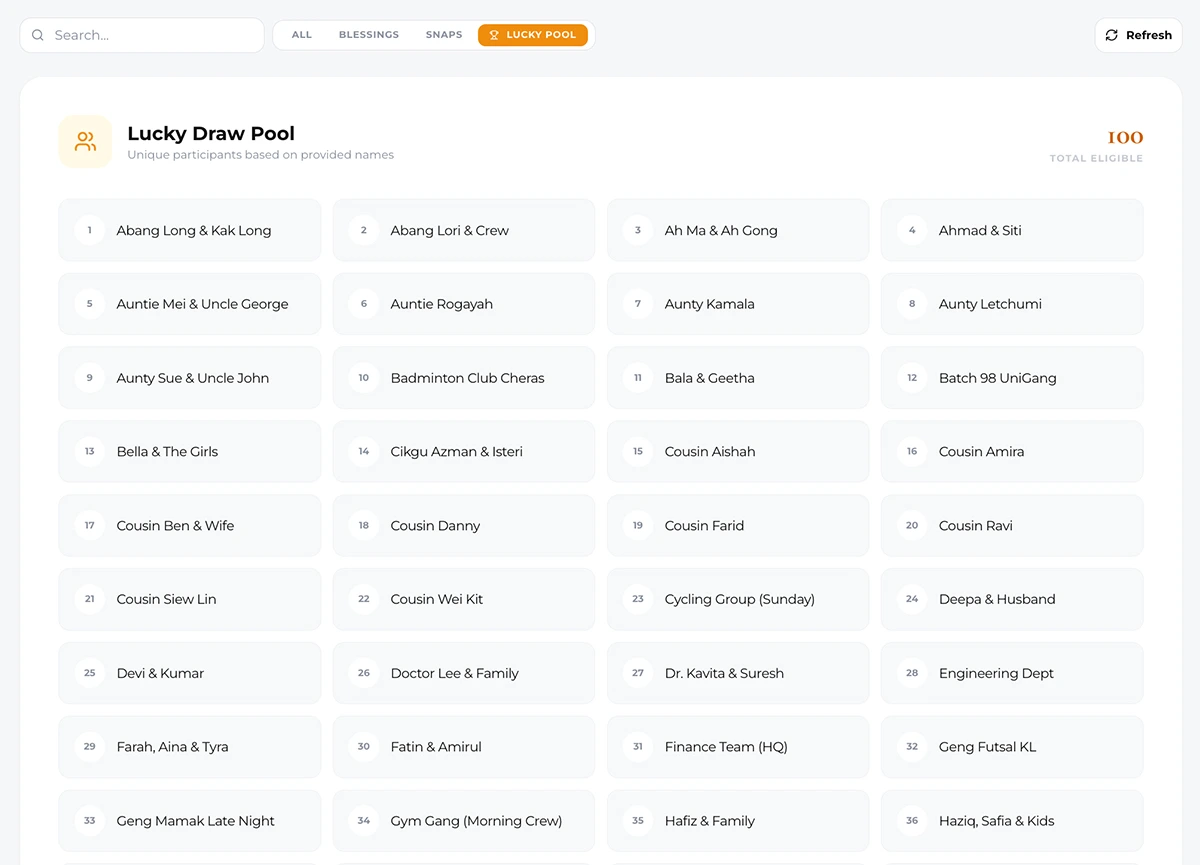1200x865 pixels.
Task: Click the Lucky Draw Pool people icon
Action: click(85, 142)
